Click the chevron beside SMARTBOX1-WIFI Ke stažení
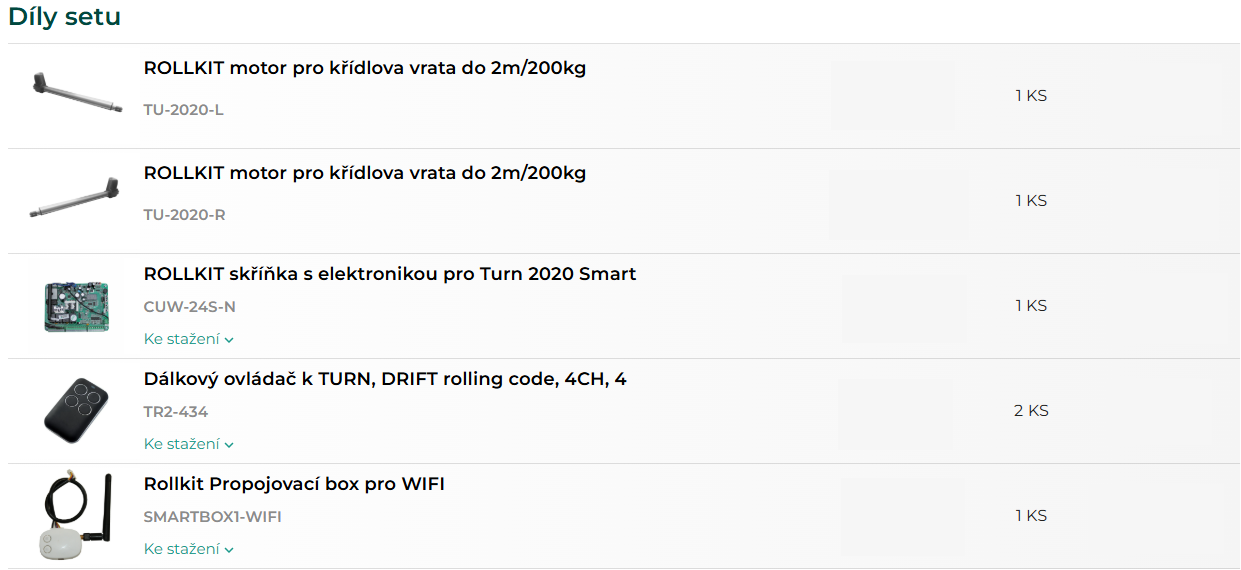1241x570 pixels. coord(229,550)
